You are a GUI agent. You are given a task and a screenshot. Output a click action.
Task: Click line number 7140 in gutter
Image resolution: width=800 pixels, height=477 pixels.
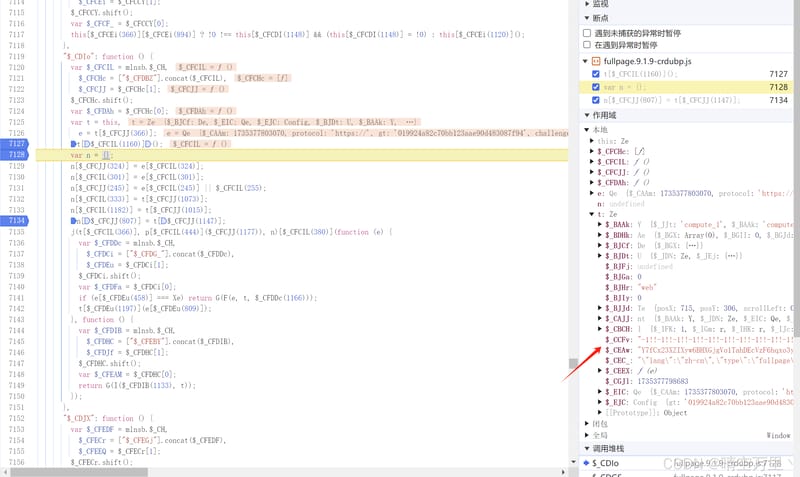point(16,287)
